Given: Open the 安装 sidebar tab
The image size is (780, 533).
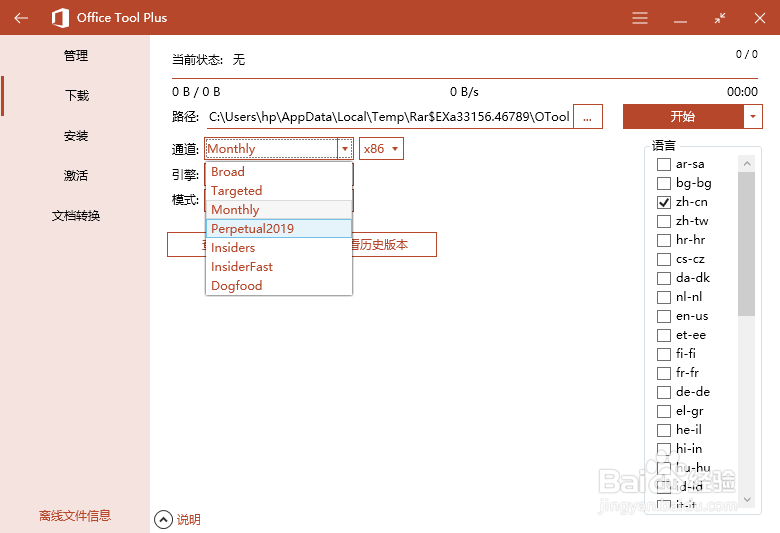Looking at the screenshot, I should tap(76, 135).
